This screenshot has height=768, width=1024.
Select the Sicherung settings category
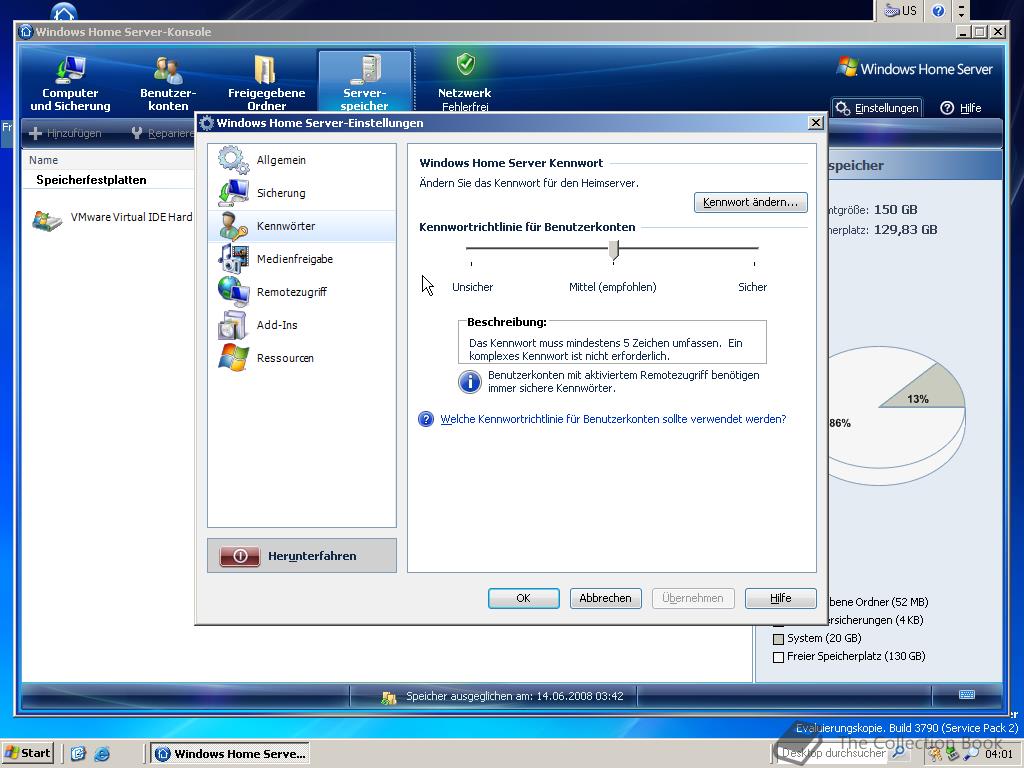[302, 193]
